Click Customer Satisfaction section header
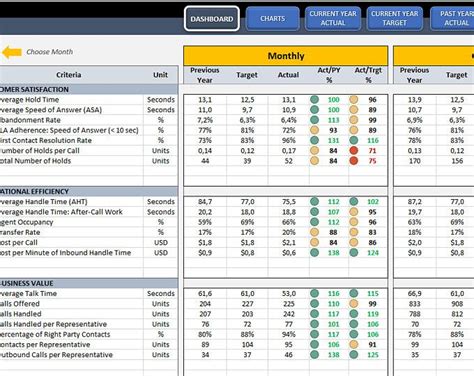Viewport: 474px width, 376px height. coord(89,89)
